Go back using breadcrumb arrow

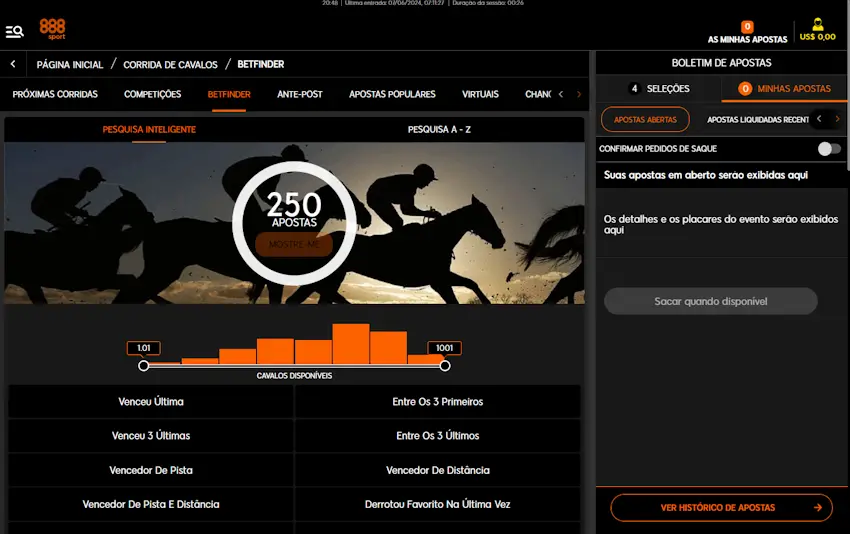13,64
